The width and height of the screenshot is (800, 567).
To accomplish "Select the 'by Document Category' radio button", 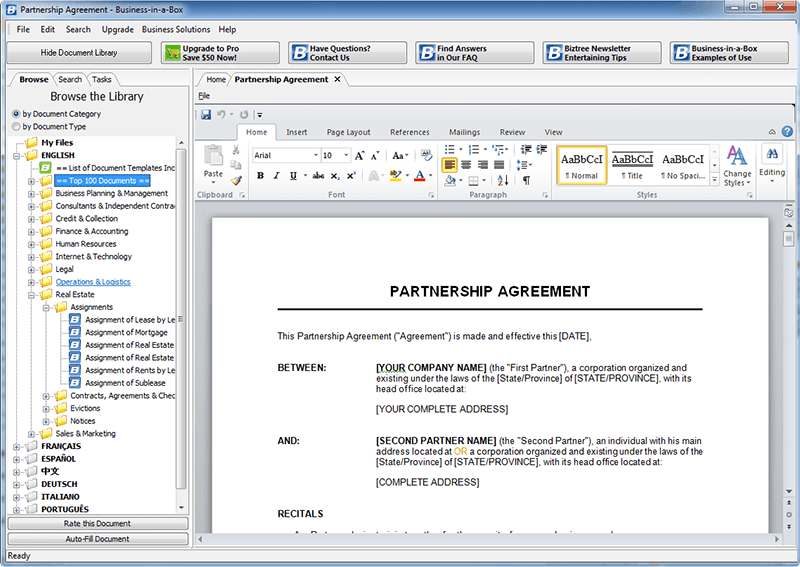I will pyautogui.click(x=15, y=114).
